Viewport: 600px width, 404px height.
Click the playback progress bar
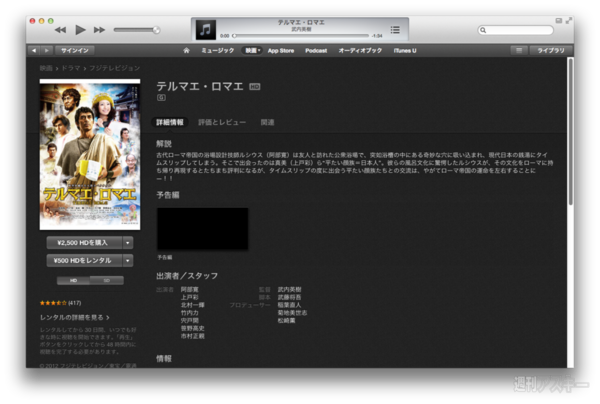tap(301, 36)
